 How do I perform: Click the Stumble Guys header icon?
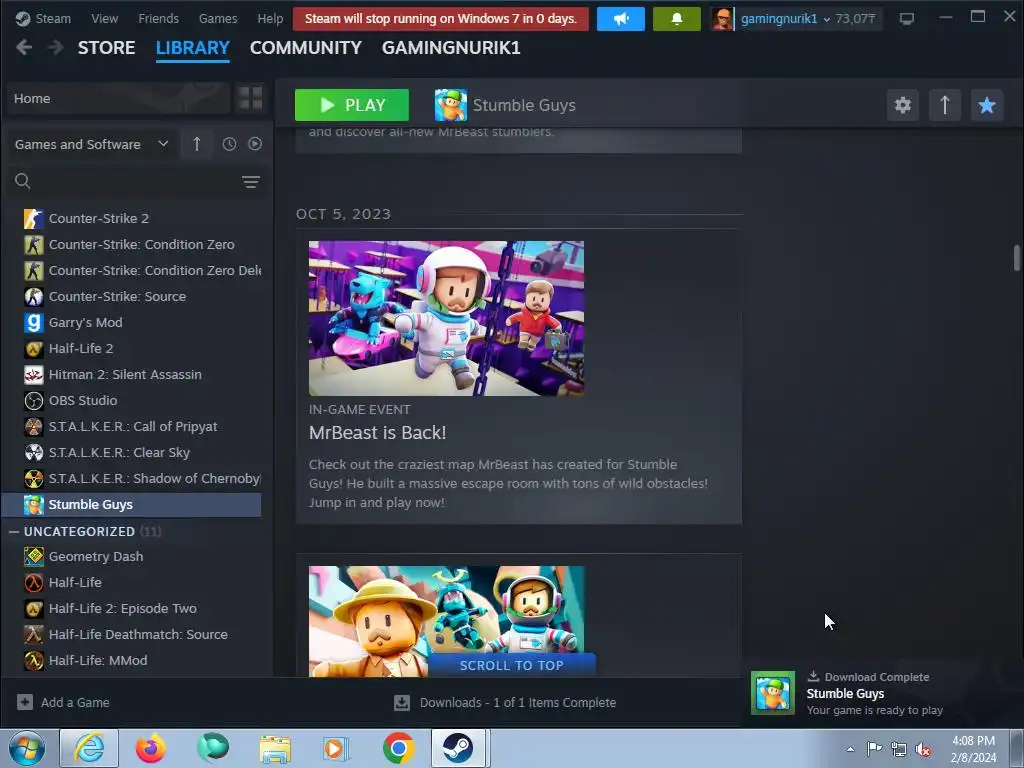coord(451,105)
